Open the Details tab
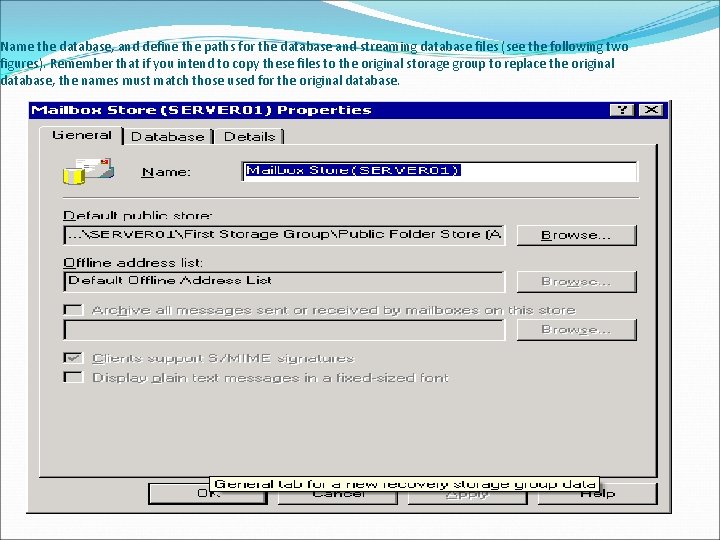This screenshot has height=540, width=720. click(249, 136)
